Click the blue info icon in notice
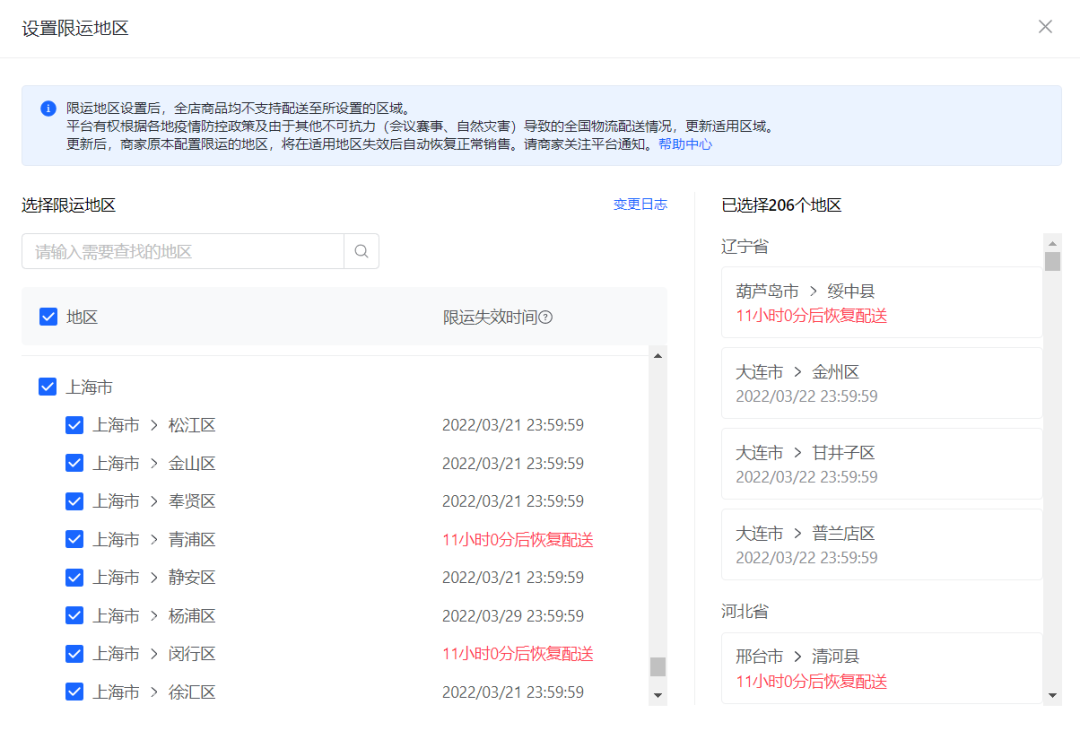1080x731 pixels. coord(48,109)
